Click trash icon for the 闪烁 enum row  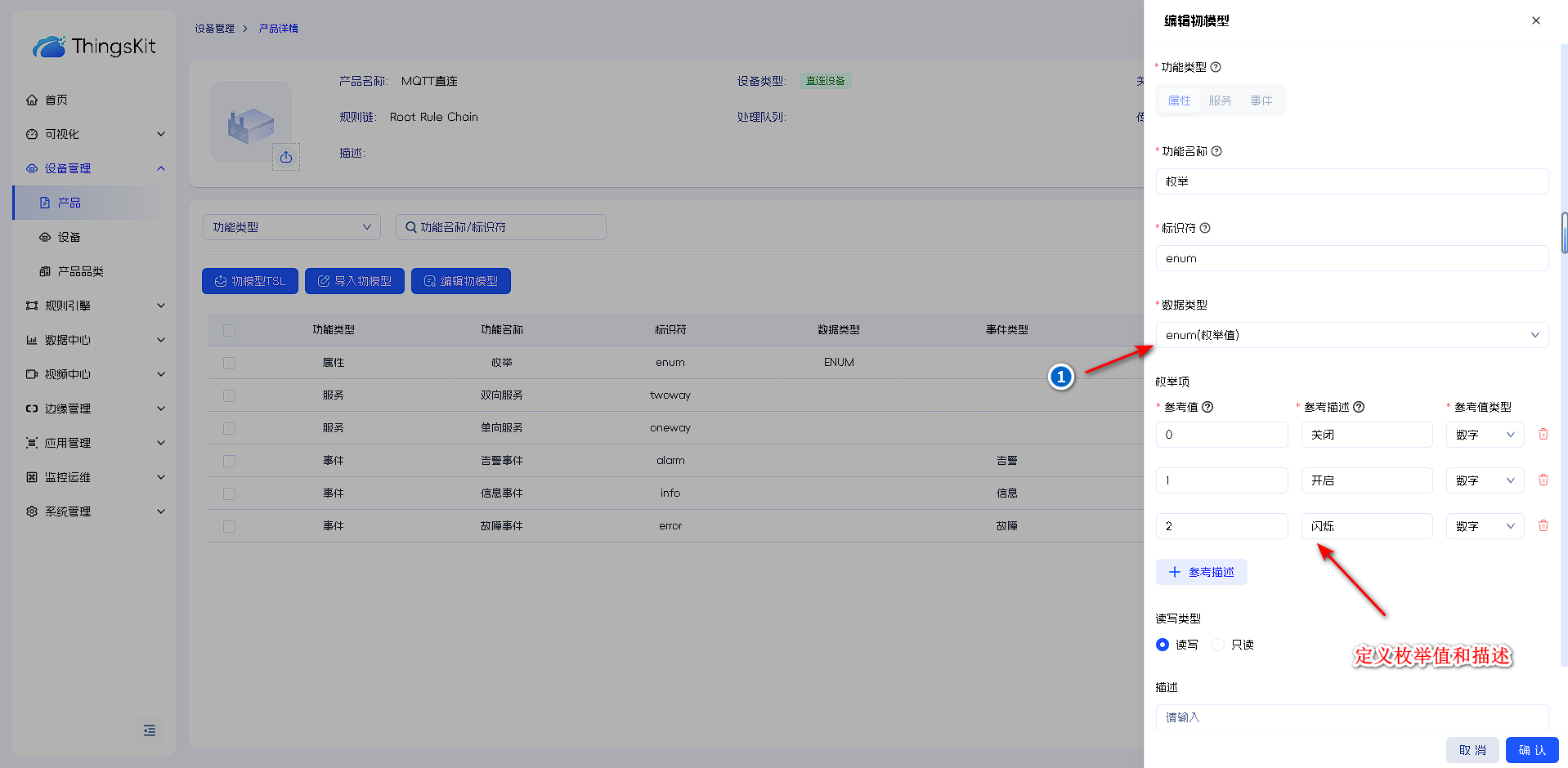1543,526
